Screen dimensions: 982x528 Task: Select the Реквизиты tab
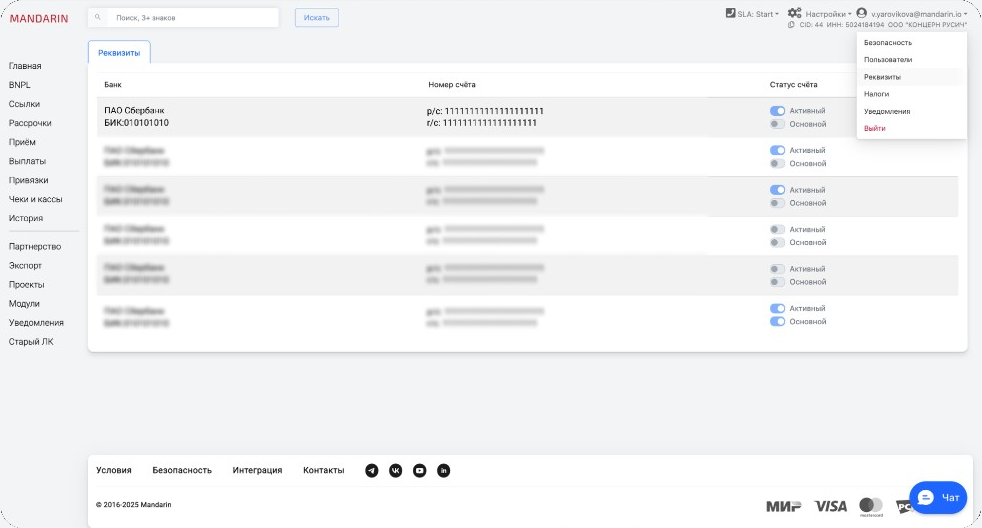[119, 53]
